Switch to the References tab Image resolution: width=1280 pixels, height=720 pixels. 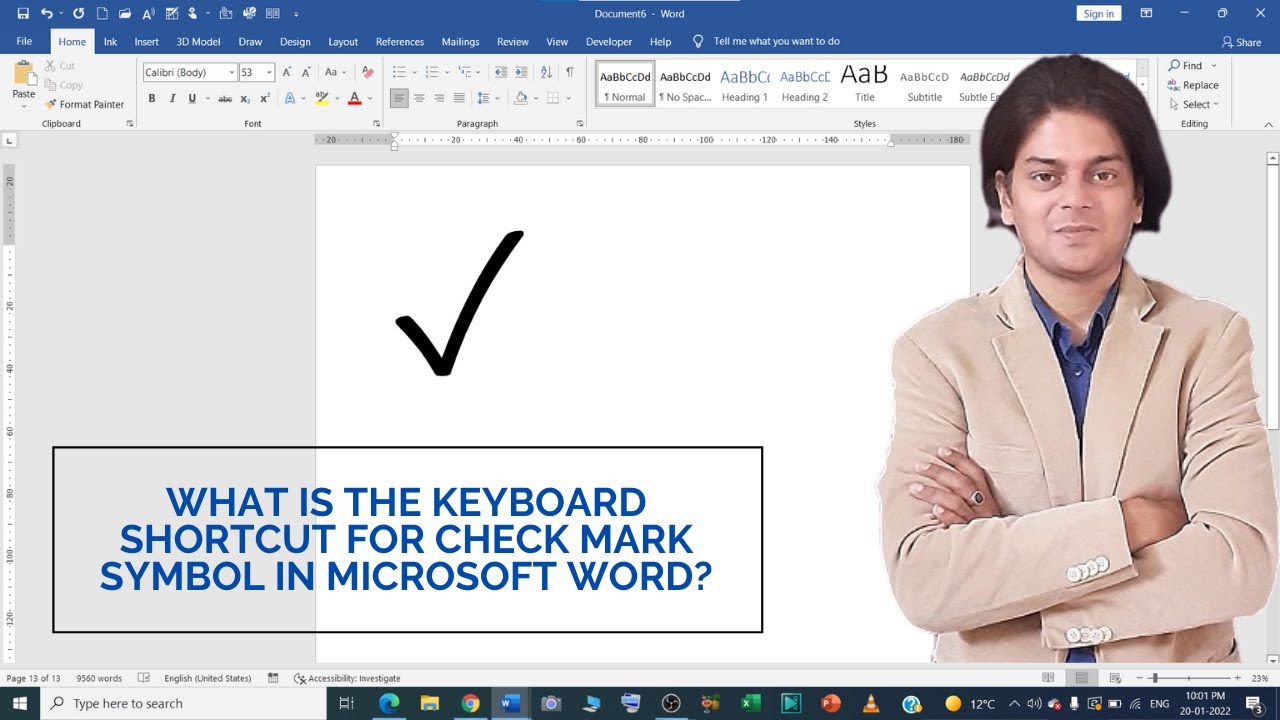pos(400,42)
